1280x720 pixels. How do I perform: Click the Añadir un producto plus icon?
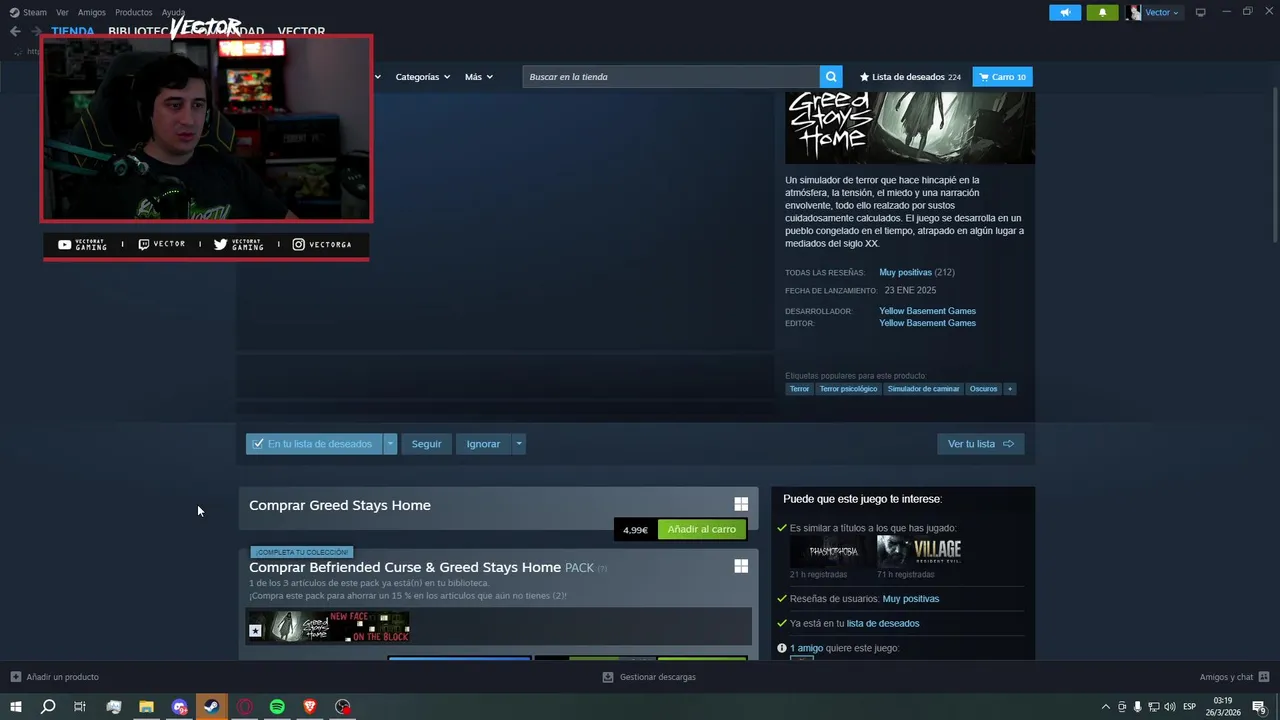click(x=15, y=677)
